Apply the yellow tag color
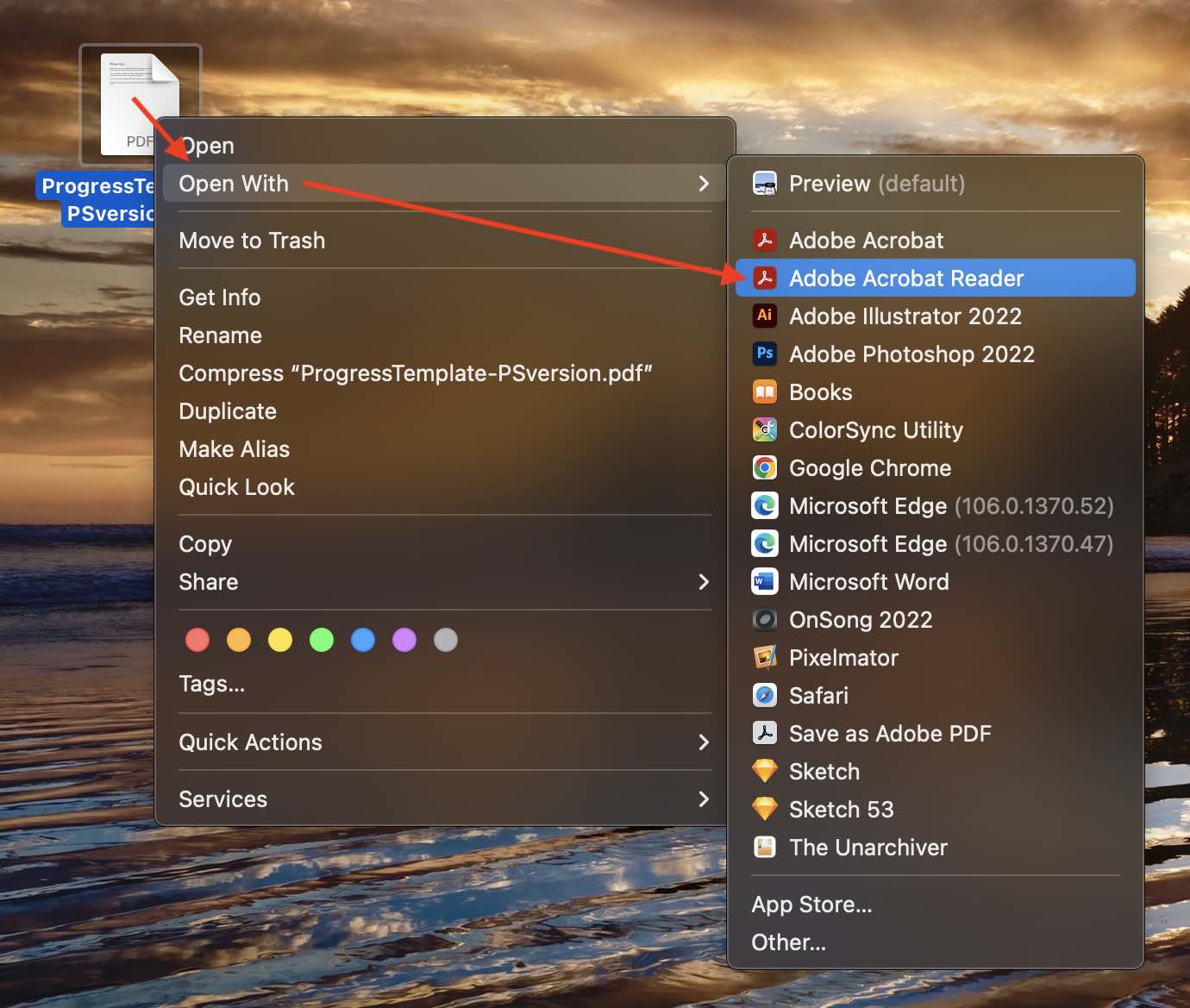This screenshot has width=1190, height=1008. [280, 640]
